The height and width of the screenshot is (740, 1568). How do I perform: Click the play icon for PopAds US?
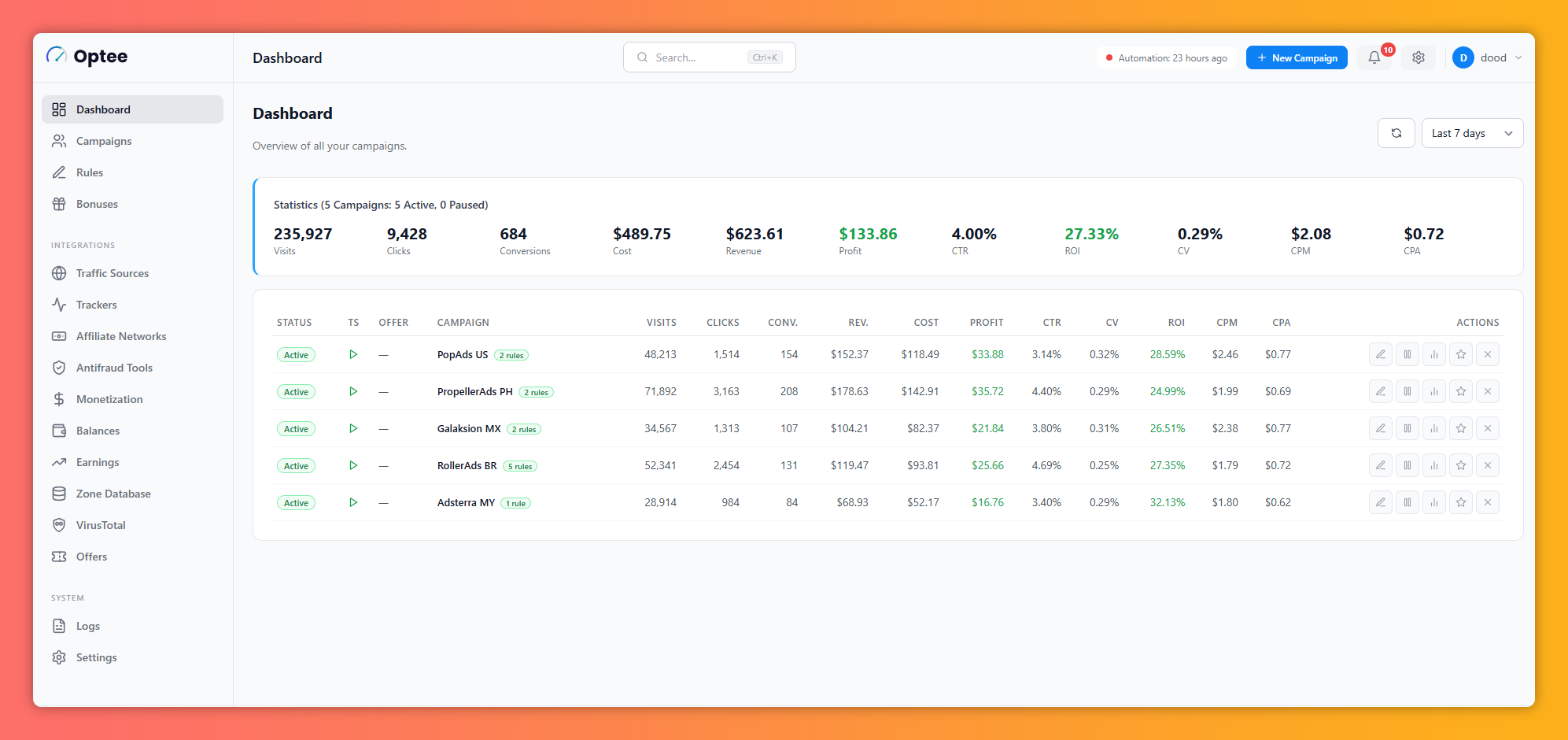(x=353, y=354)
